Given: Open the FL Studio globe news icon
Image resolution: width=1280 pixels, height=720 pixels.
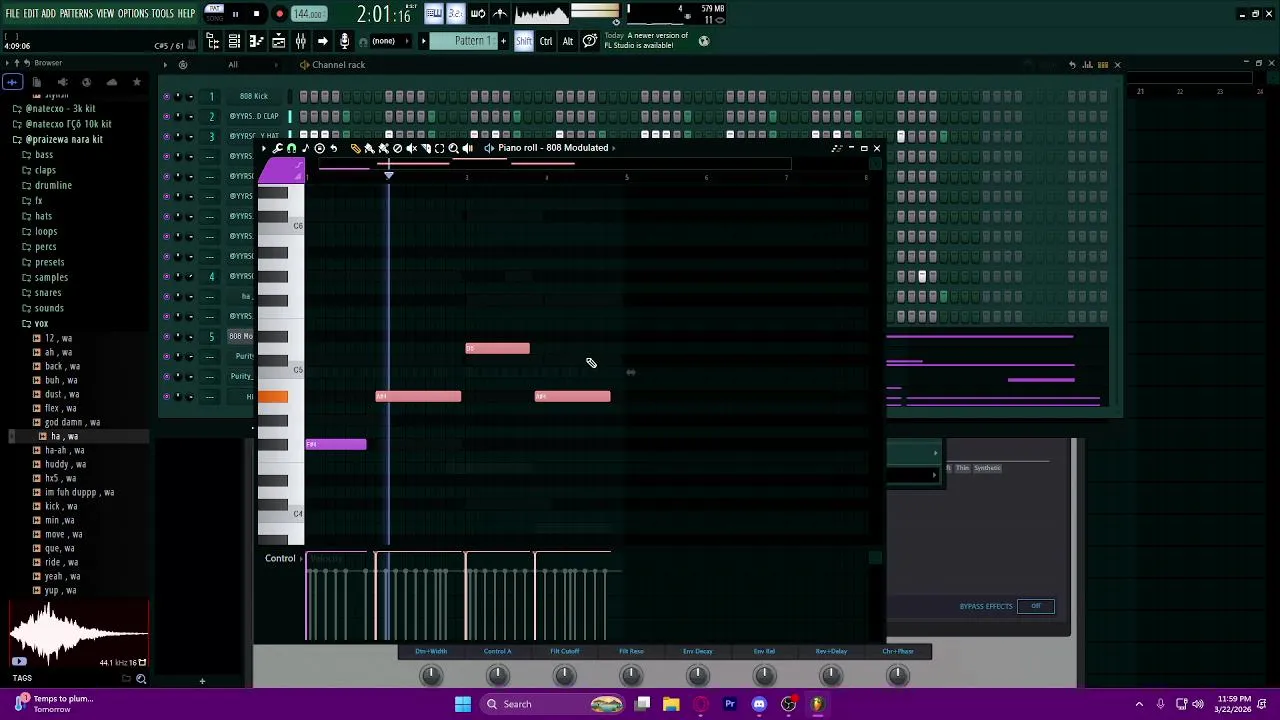Looking at the screenshot, I should click(703, 41).
